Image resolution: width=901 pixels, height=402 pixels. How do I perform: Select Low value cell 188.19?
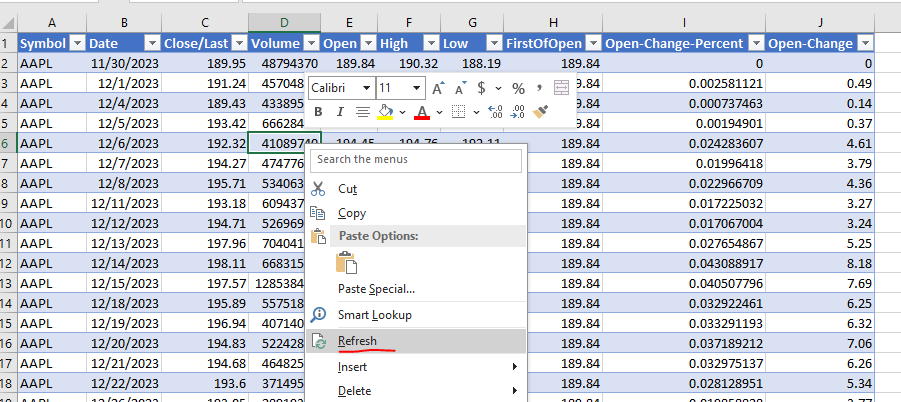[472, 63]
